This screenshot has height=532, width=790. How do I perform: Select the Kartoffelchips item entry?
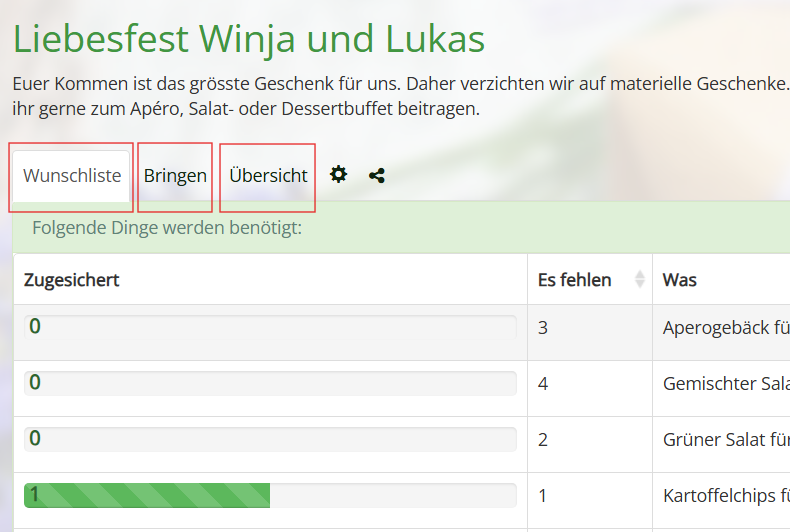point(725,495)
